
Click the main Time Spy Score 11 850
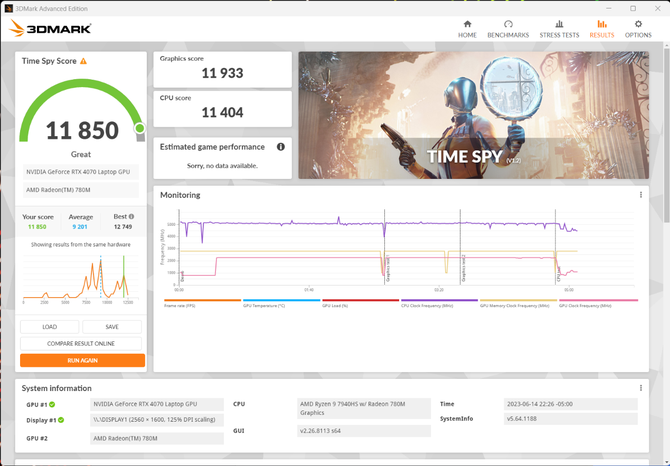[82, 130]
